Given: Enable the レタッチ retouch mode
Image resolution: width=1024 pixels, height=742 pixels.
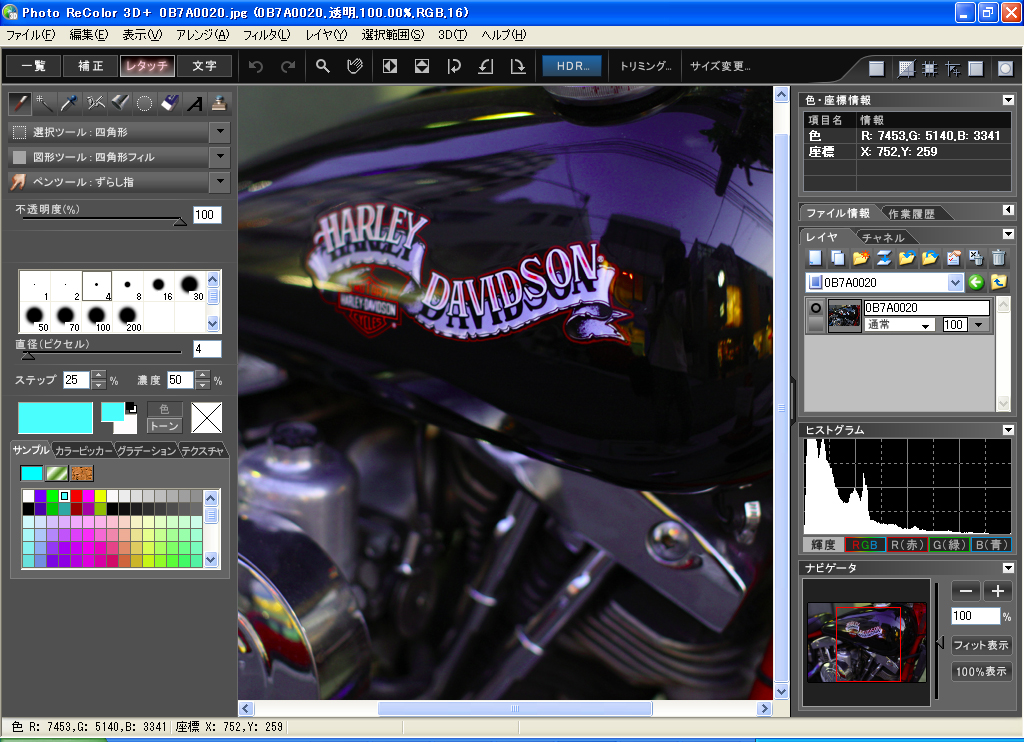Looking at the screenshot, I should [147, 66].
